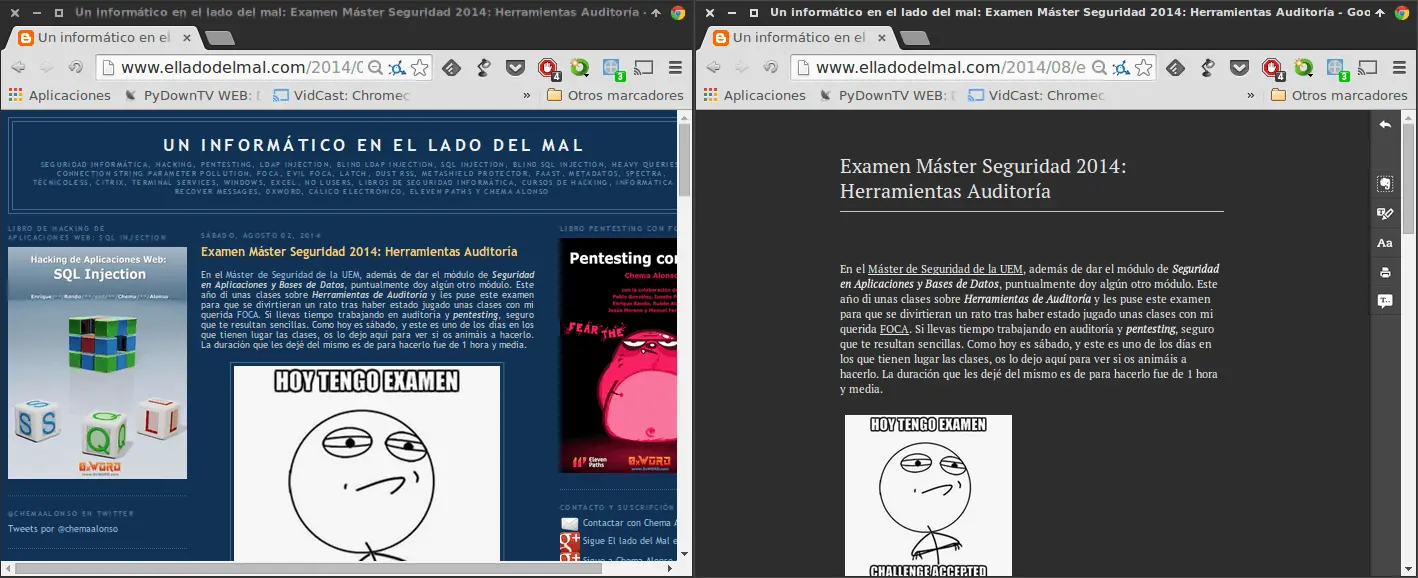
Task: Click address bar URL in right window
Action: (x=951, y=68)
